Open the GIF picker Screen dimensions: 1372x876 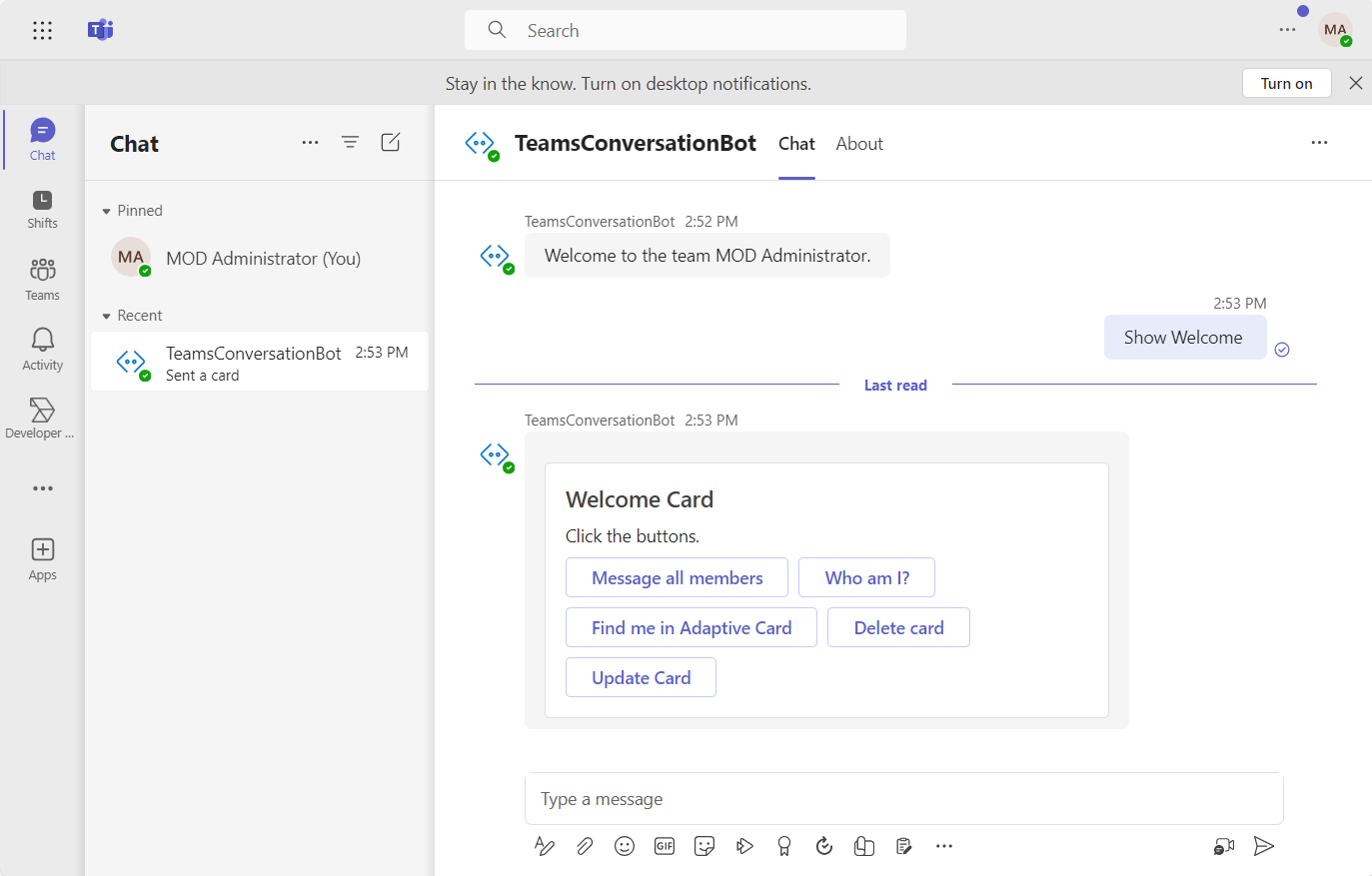point(665,846)
